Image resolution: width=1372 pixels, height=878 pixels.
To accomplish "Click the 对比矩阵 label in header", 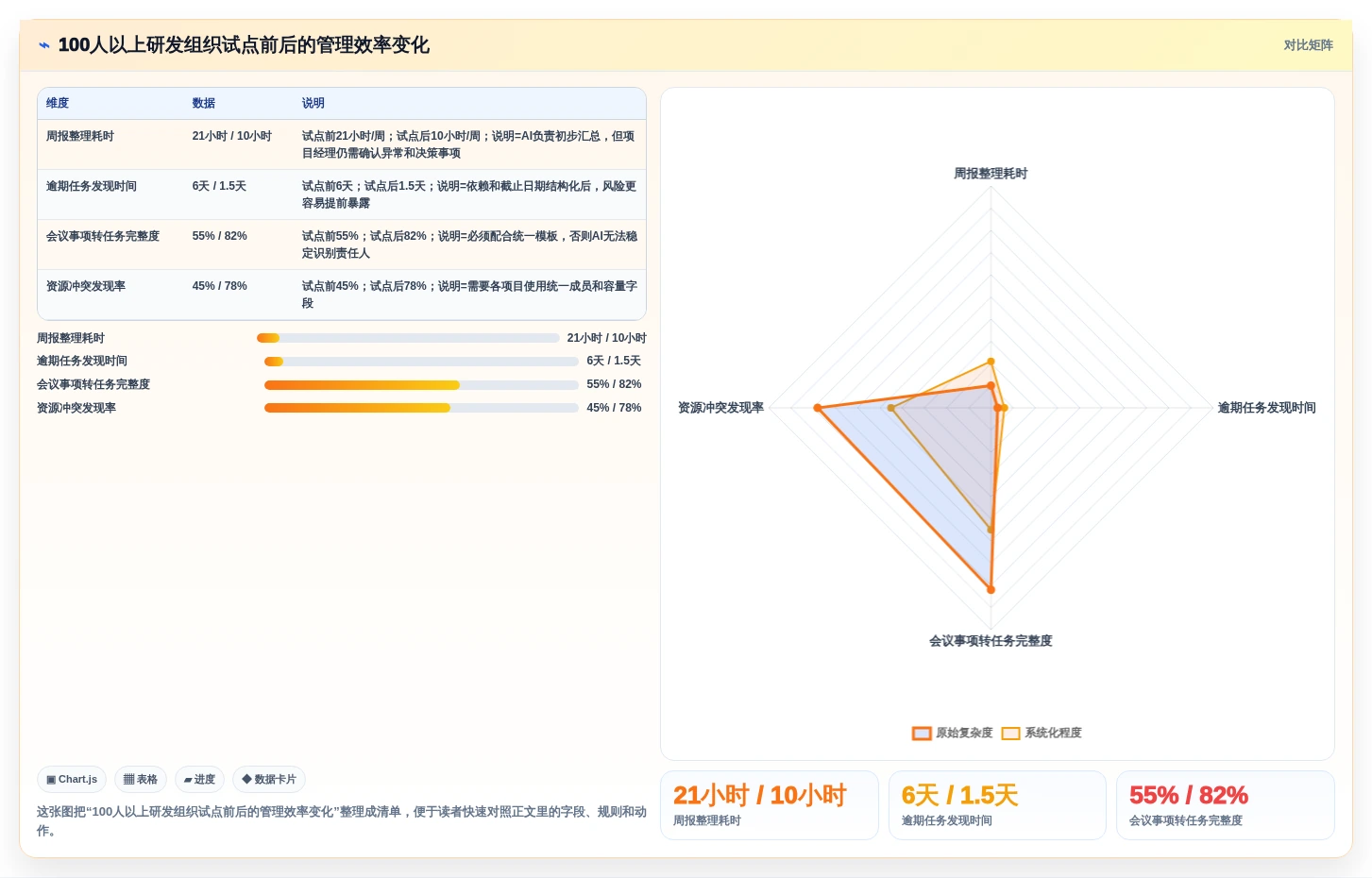I will (x=1308, y=45).
